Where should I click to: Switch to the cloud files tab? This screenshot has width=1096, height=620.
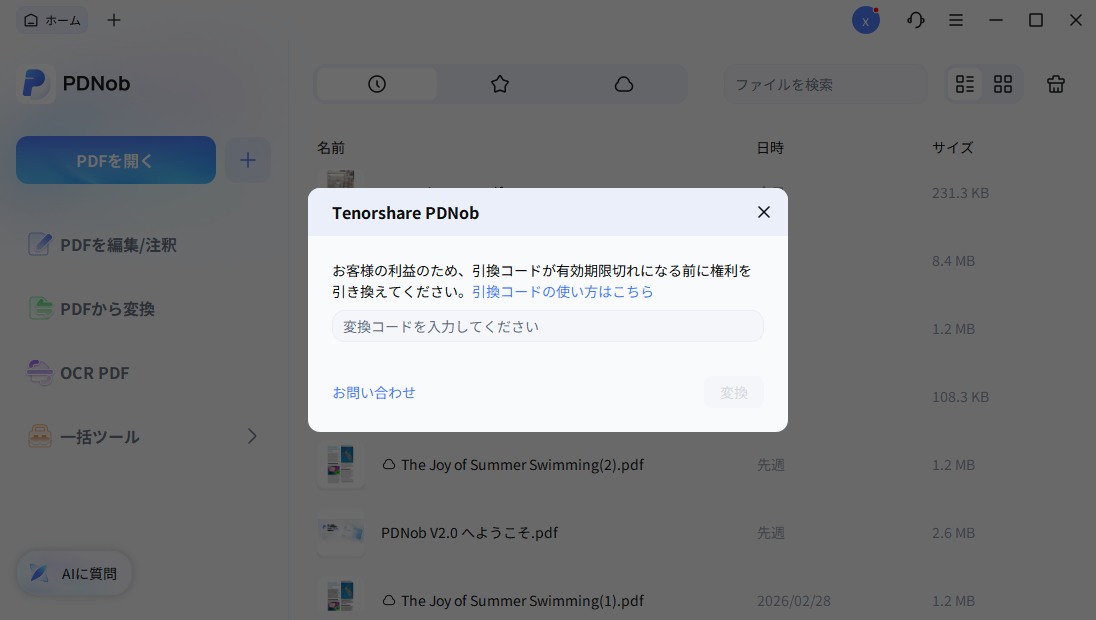(624, 84)
